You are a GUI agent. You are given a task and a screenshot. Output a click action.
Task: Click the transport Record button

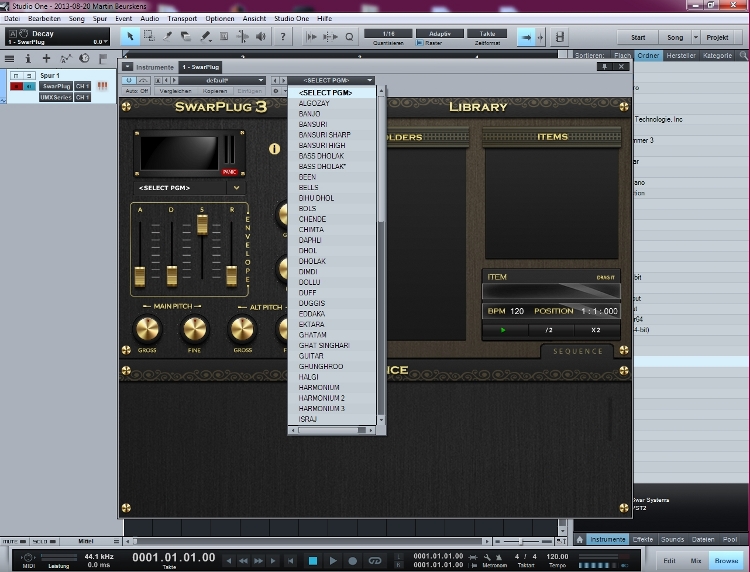coord(353,561)
